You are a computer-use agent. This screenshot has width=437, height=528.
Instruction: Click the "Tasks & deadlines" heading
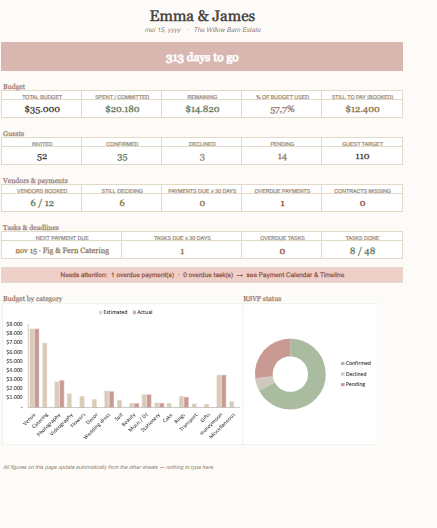(31, 228)
